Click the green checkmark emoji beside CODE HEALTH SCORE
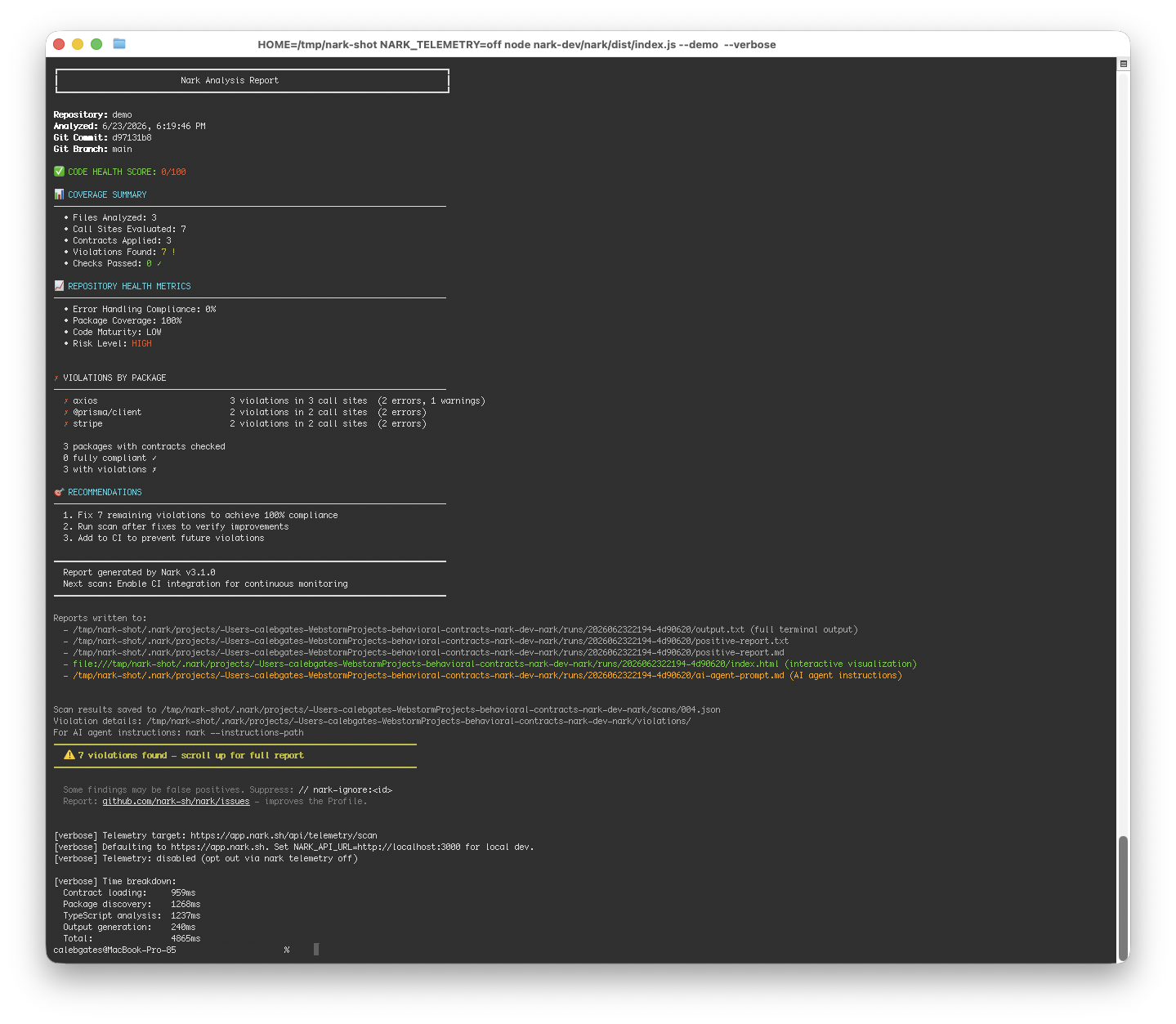Image resolution: width=1176 pixels, height=1024 pixels. [59, 172]
